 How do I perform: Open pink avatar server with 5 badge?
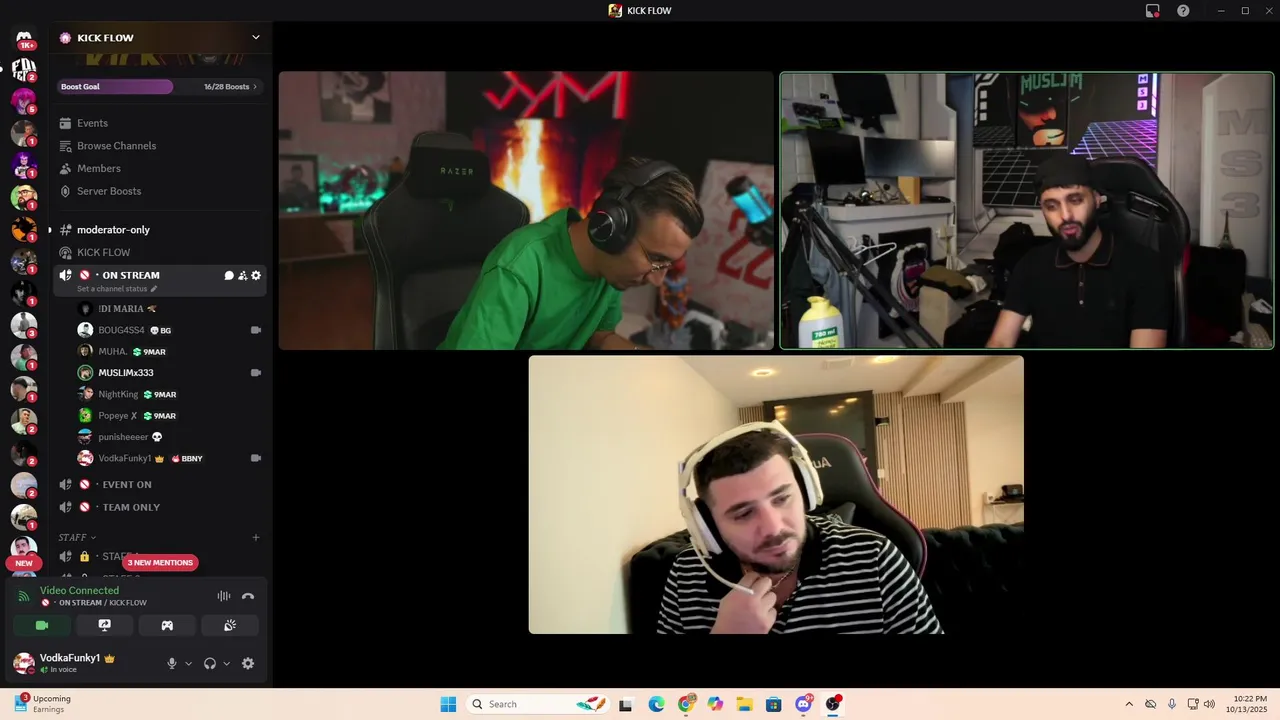(x=24, y=101)
